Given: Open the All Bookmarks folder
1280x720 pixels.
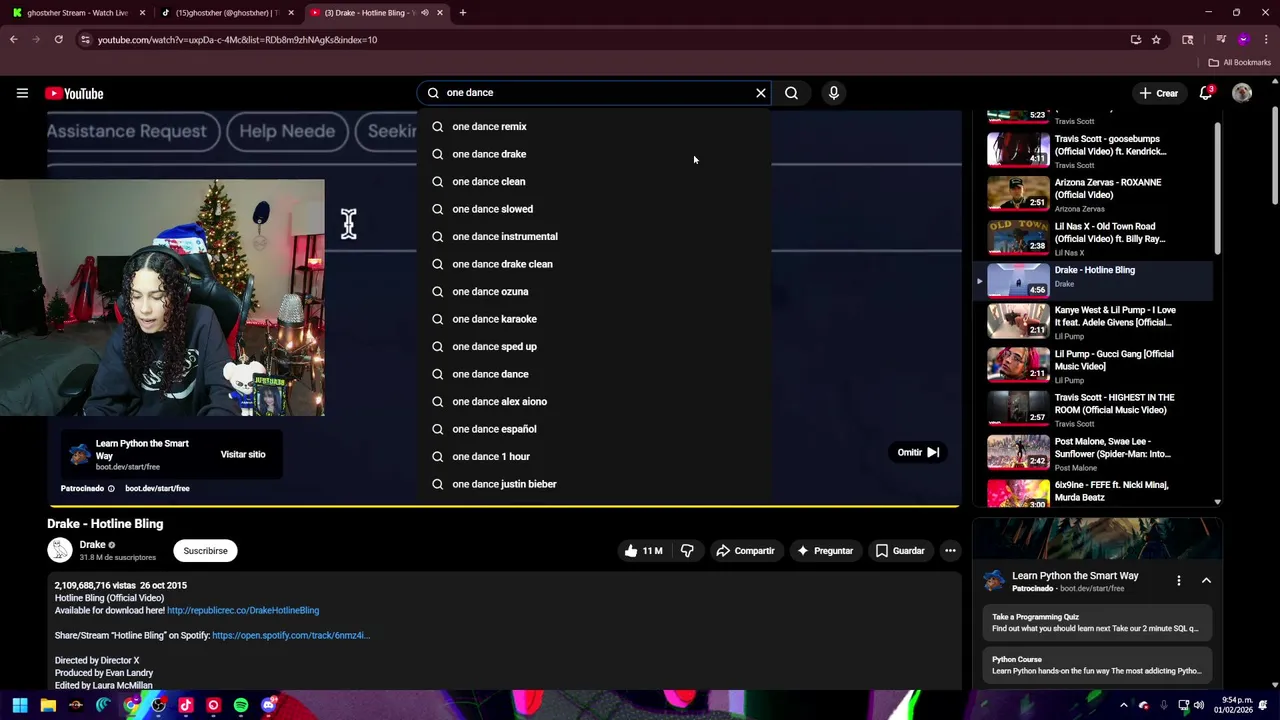Looking at the screenshot, I should tap(1240, 63).
